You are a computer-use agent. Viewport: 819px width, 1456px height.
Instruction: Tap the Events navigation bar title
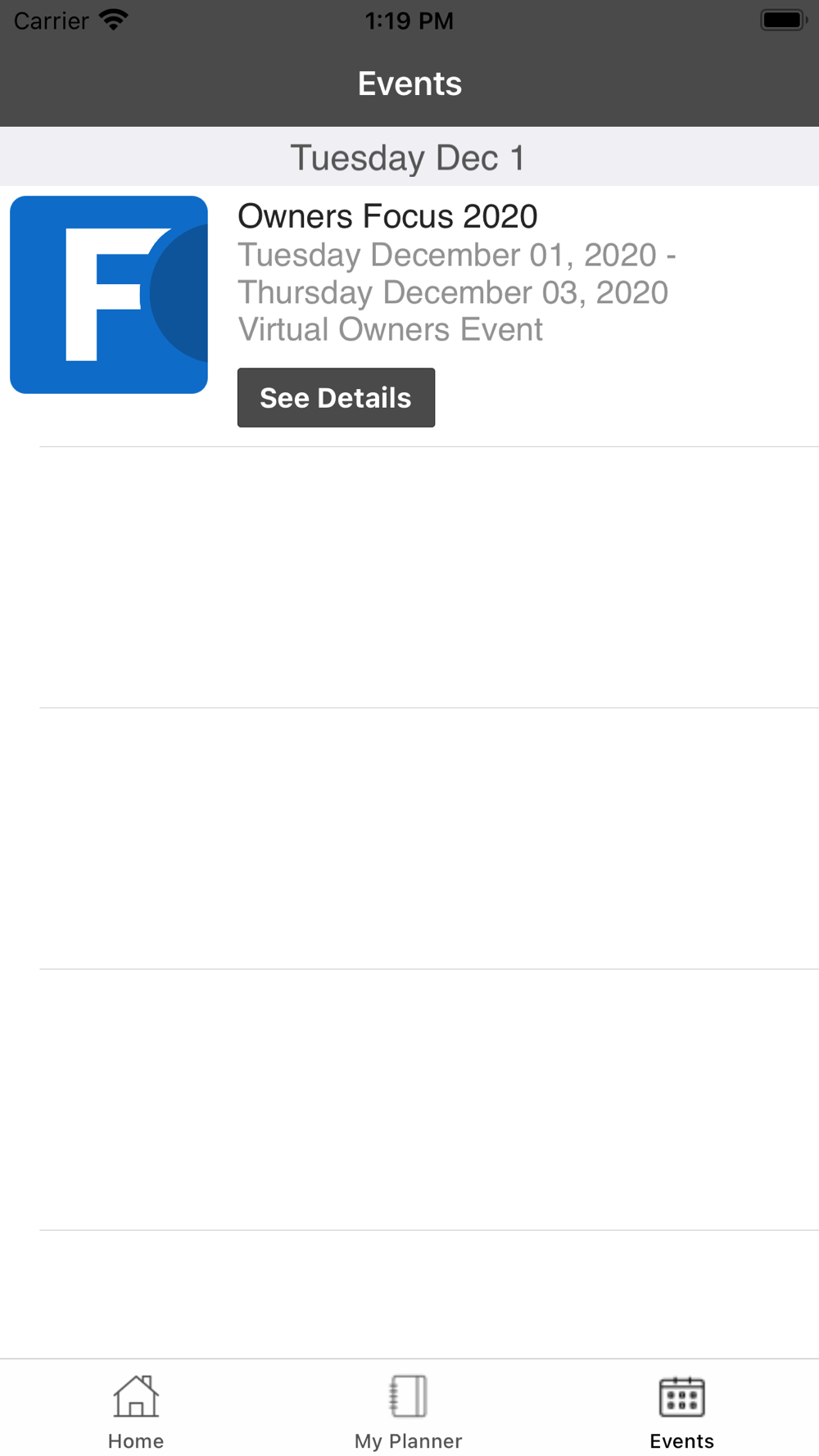click(409, 84)
